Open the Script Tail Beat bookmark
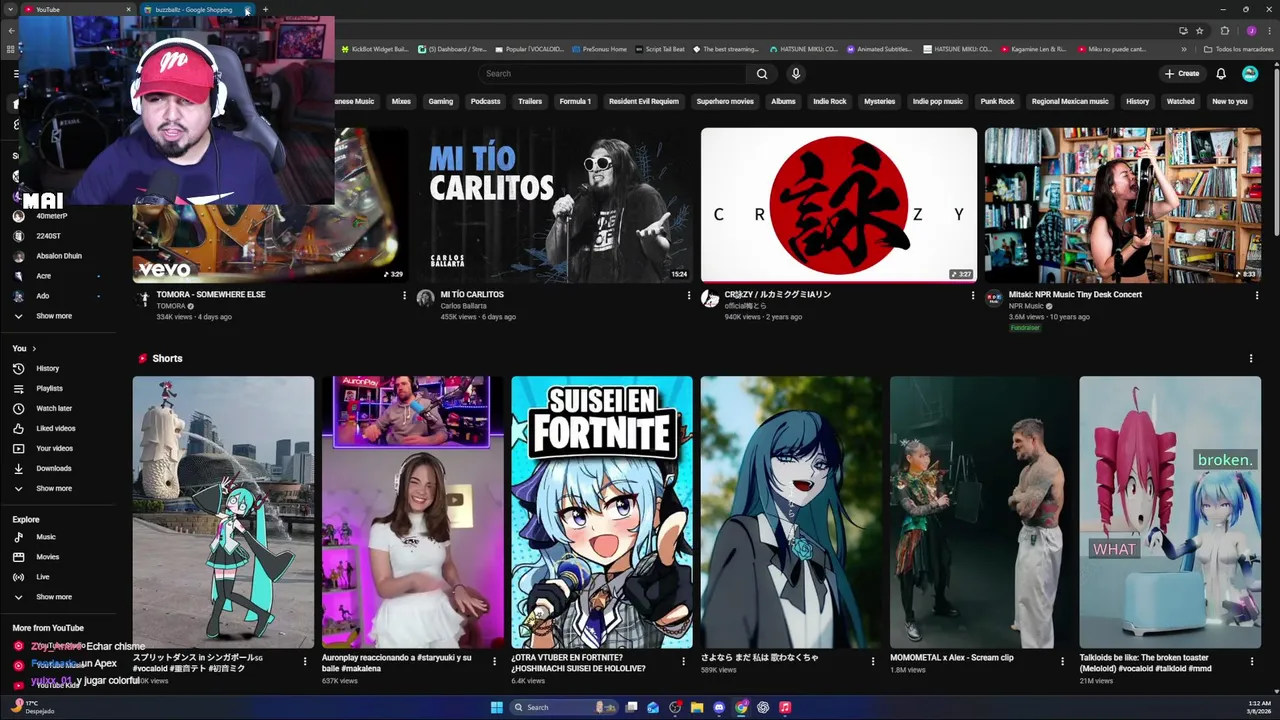This screenshot has height=720, width=1280. (x=660, y=48)
